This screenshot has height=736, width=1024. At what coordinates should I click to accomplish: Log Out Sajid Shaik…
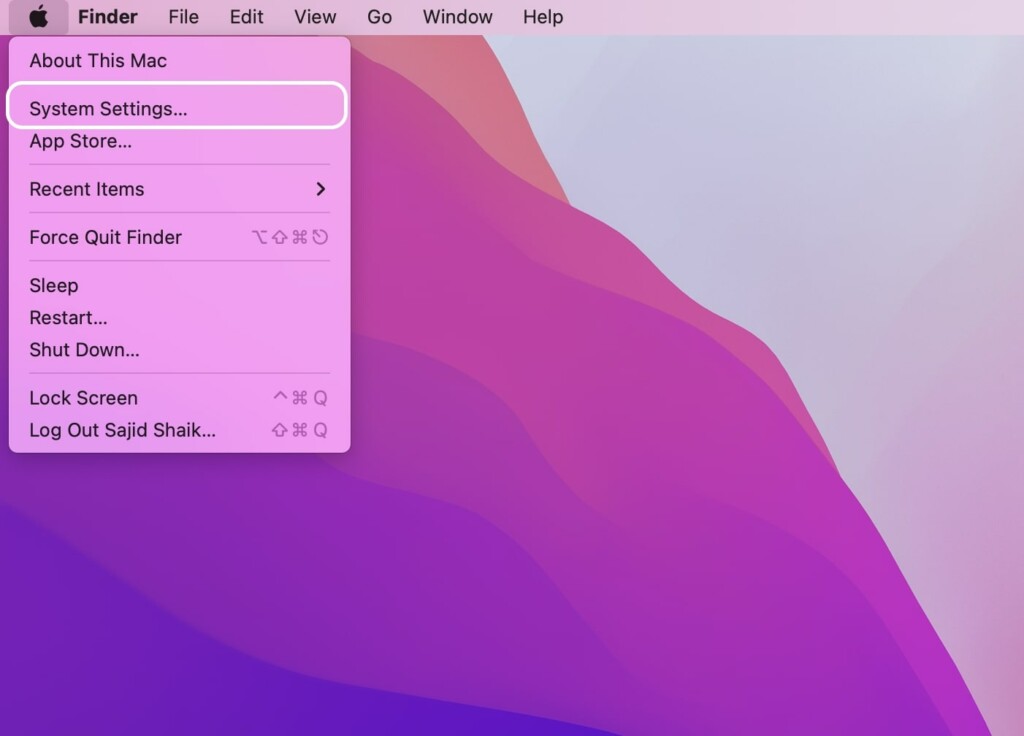click(x=180, y=430)
